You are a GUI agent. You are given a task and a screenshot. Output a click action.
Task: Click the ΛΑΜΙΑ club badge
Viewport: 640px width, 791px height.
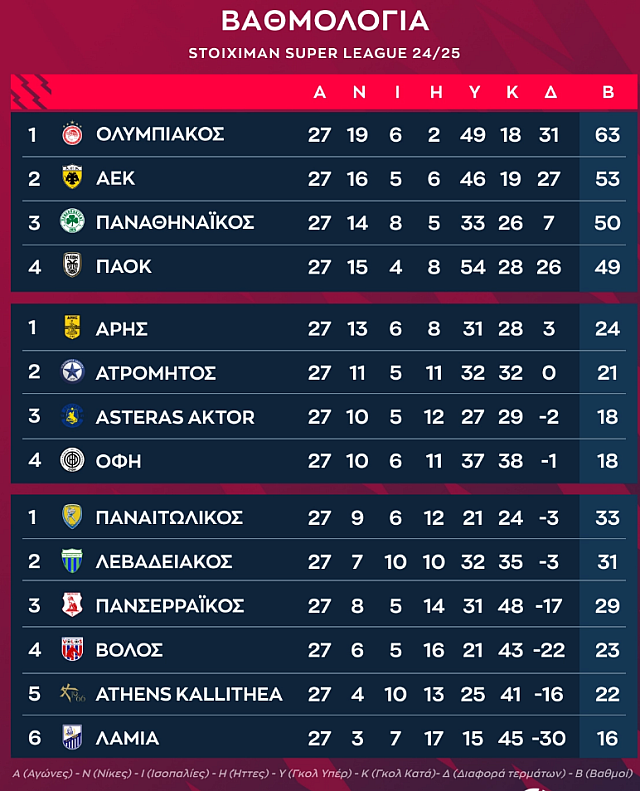pyautogui.click(x=72, y=737)
